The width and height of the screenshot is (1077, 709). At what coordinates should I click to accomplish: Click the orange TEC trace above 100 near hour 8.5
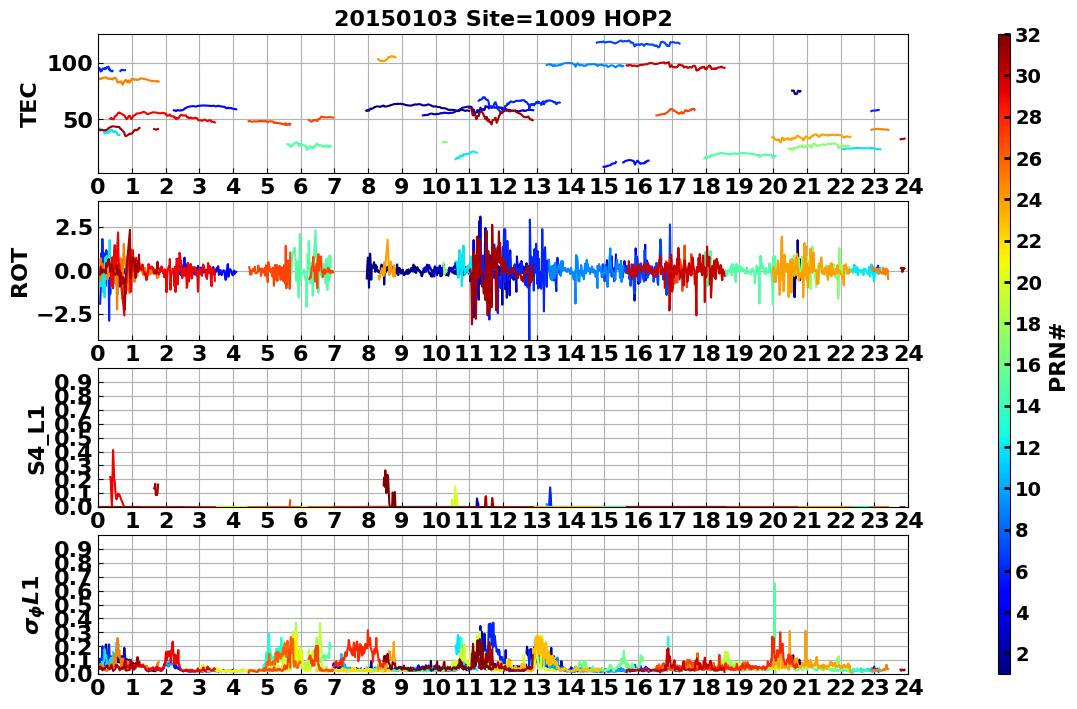(x=387, y=58)
